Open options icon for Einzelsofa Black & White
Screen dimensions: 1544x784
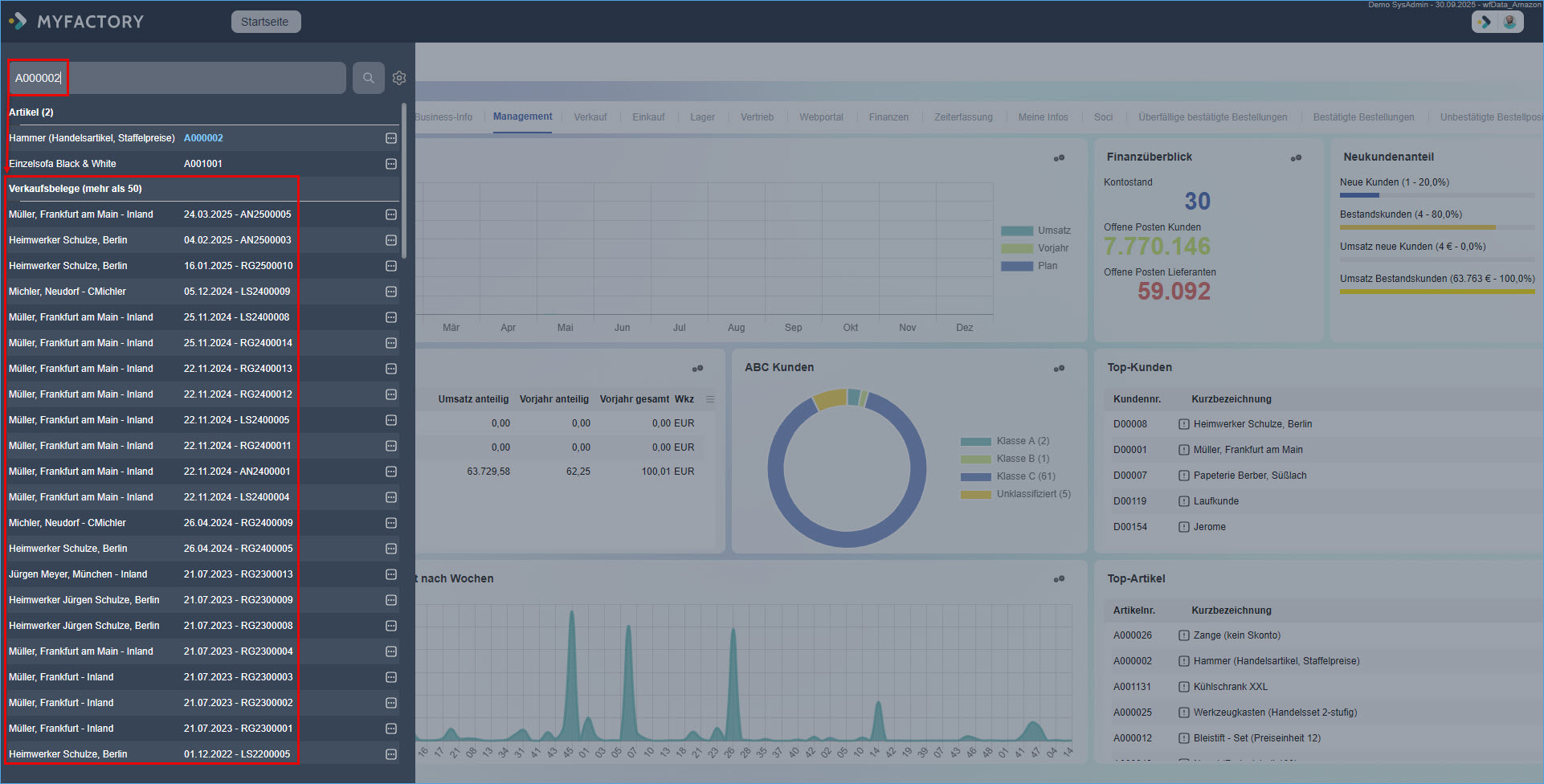click(391, 164)
